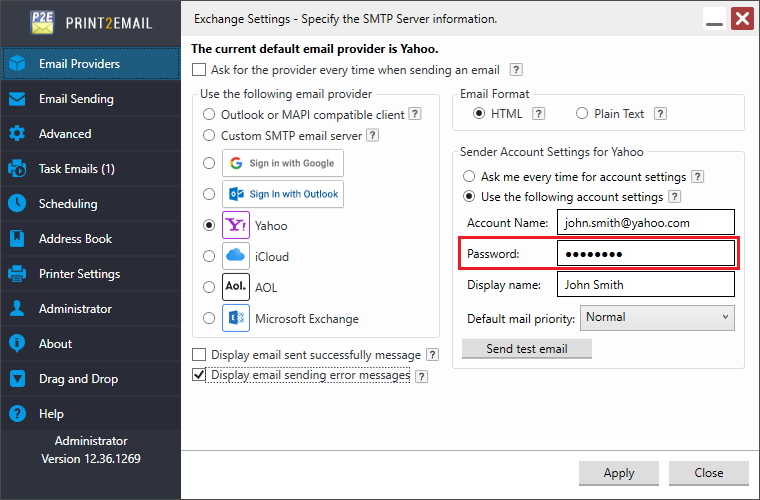Open the Scheduling section in sidebar

click(x=68, y=204)
